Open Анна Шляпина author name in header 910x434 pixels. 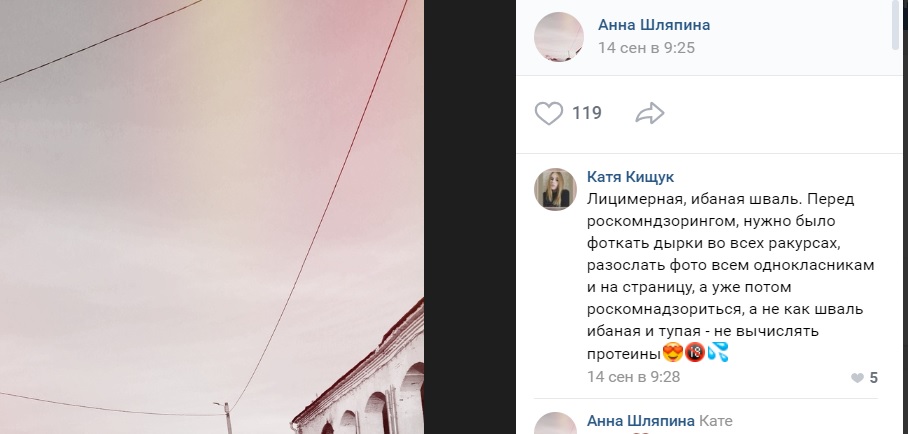click(x=654, y=26)
